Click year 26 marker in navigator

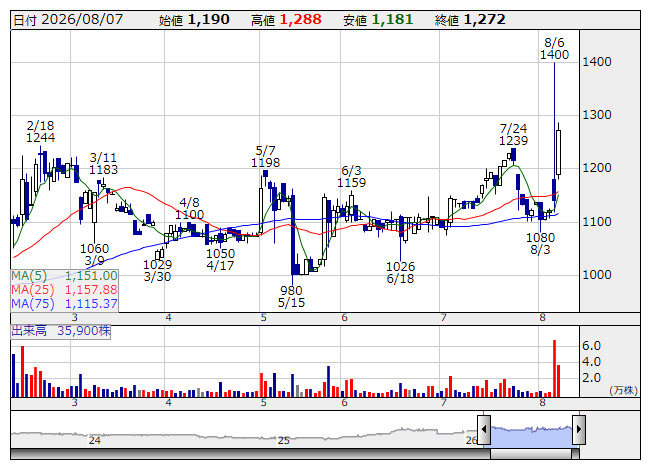471,440
